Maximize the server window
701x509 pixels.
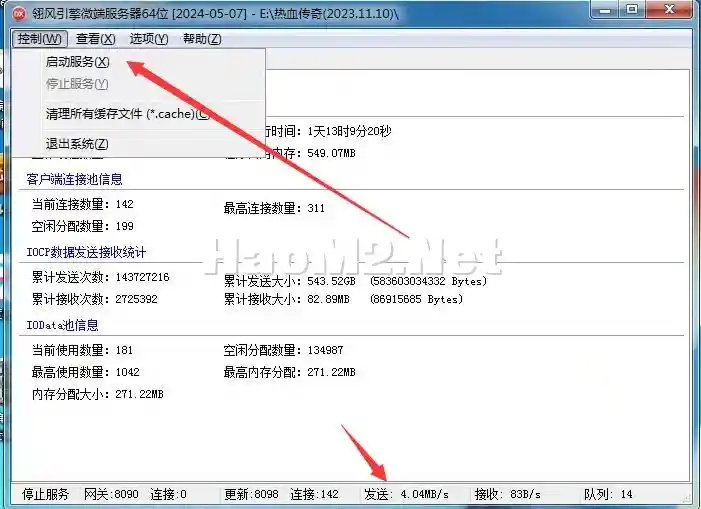[x=632, y=10]
